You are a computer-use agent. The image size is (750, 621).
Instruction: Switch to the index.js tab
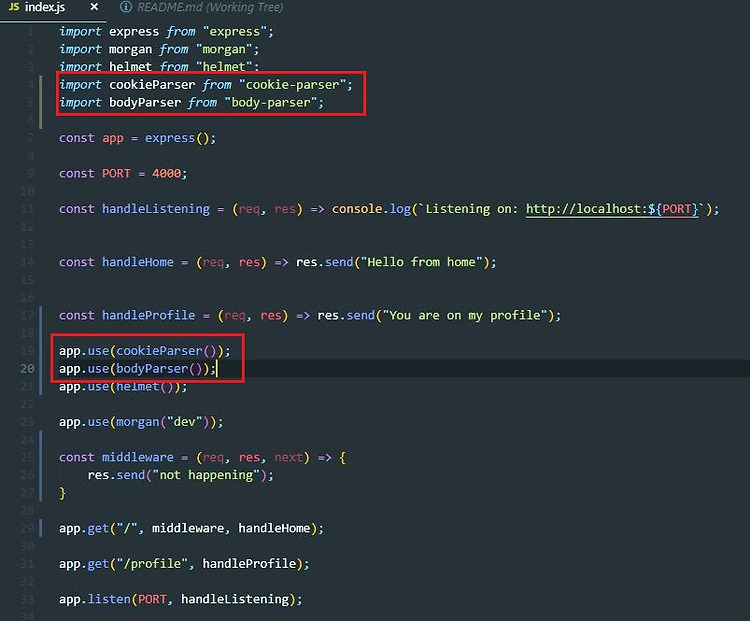coord(44,7)
